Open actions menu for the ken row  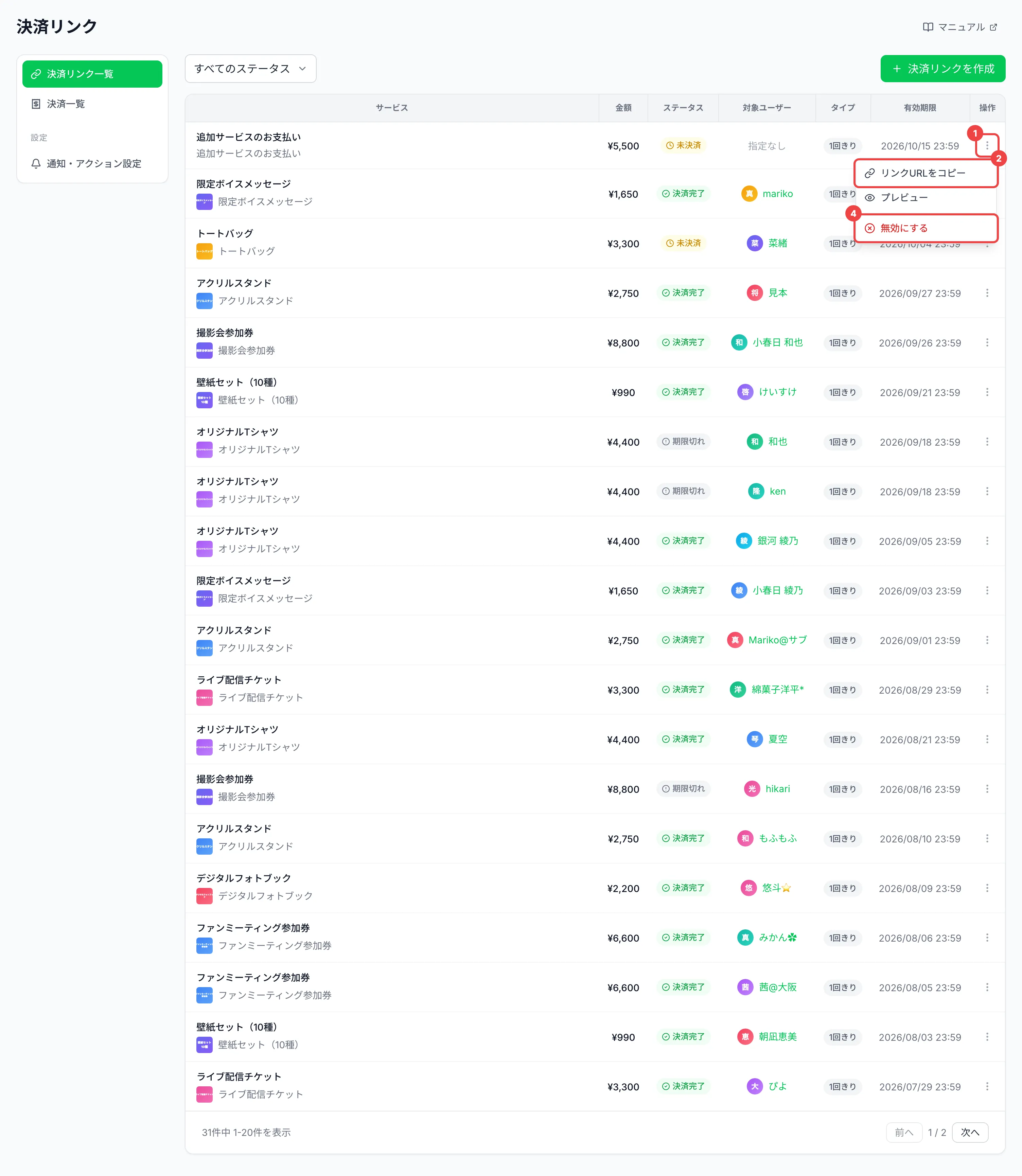click(987, 492)
